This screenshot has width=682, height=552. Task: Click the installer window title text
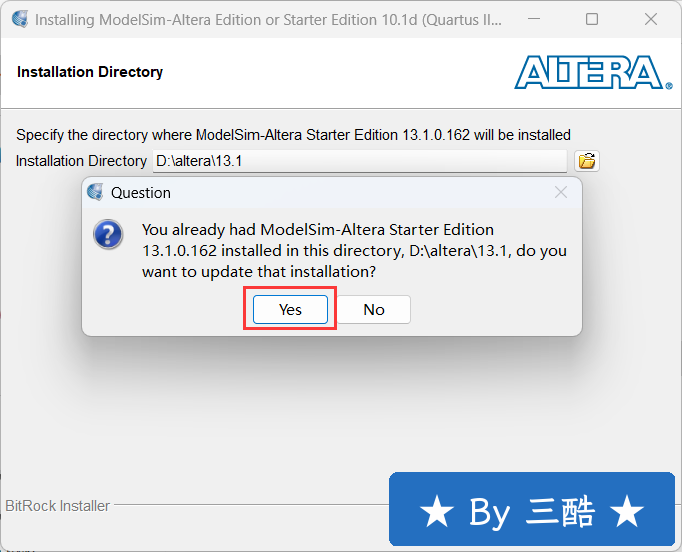(x=268, y=20)
